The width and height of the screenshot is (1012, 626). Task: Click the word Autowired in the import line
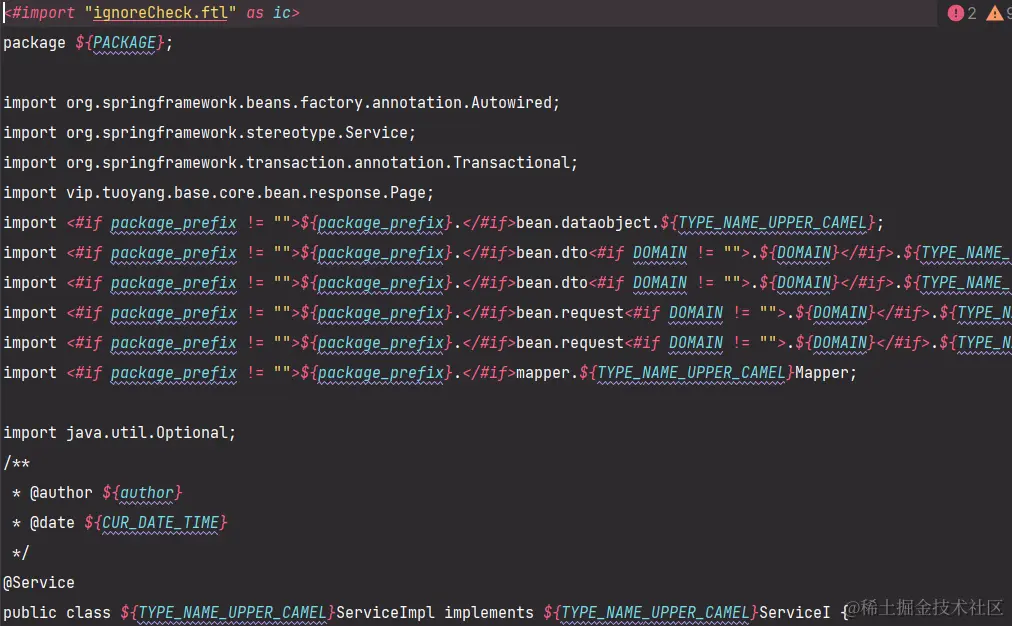pyautogui.click(x=511, y=103)
